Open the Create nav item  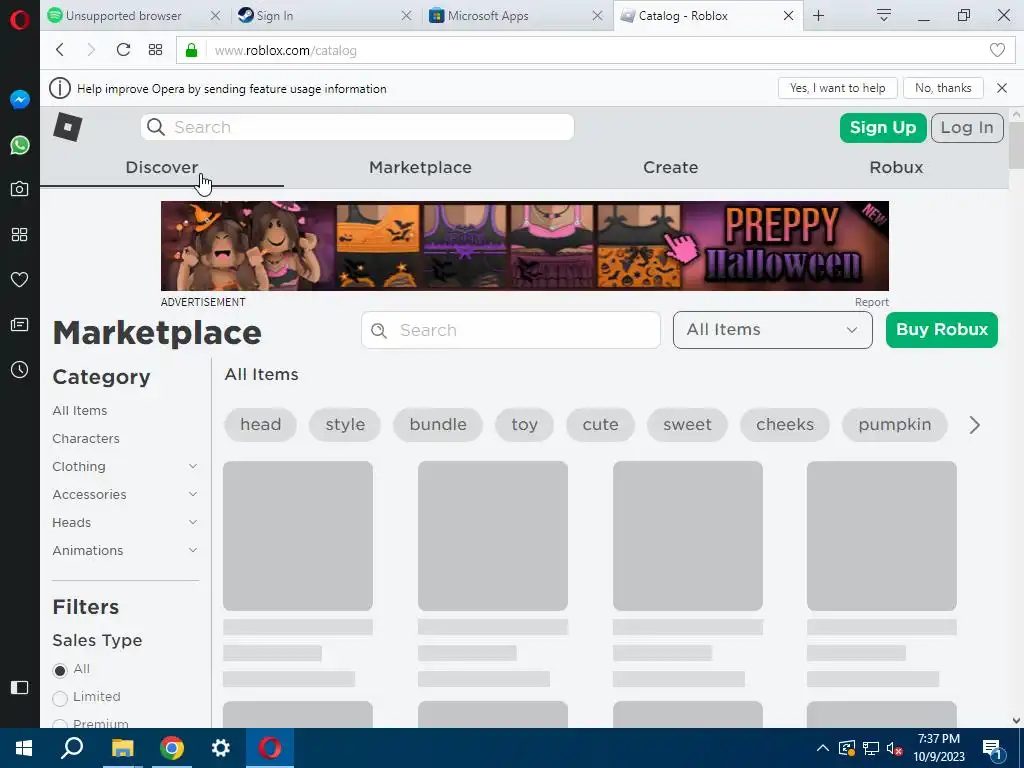671,167
